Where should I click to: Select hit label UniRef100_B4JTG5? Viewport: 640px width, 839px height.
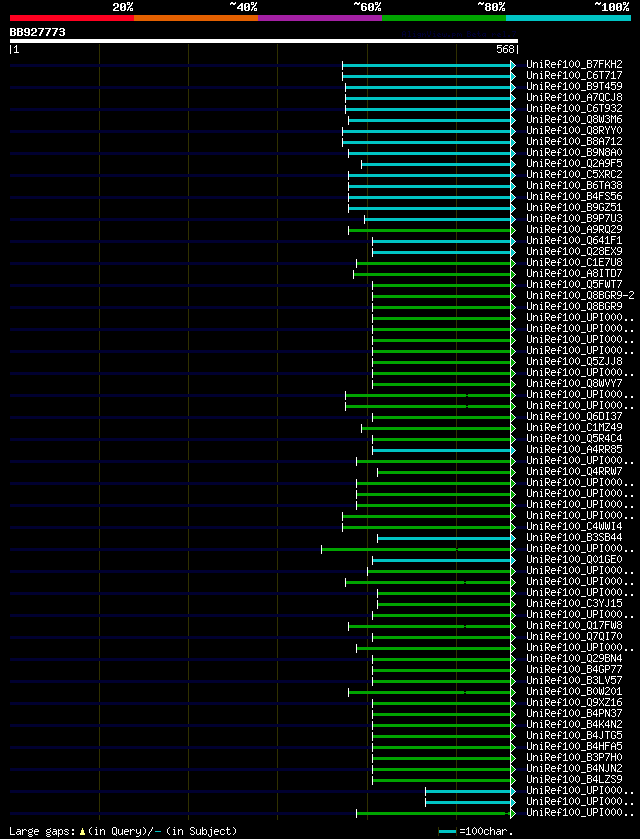click(574, 736)
